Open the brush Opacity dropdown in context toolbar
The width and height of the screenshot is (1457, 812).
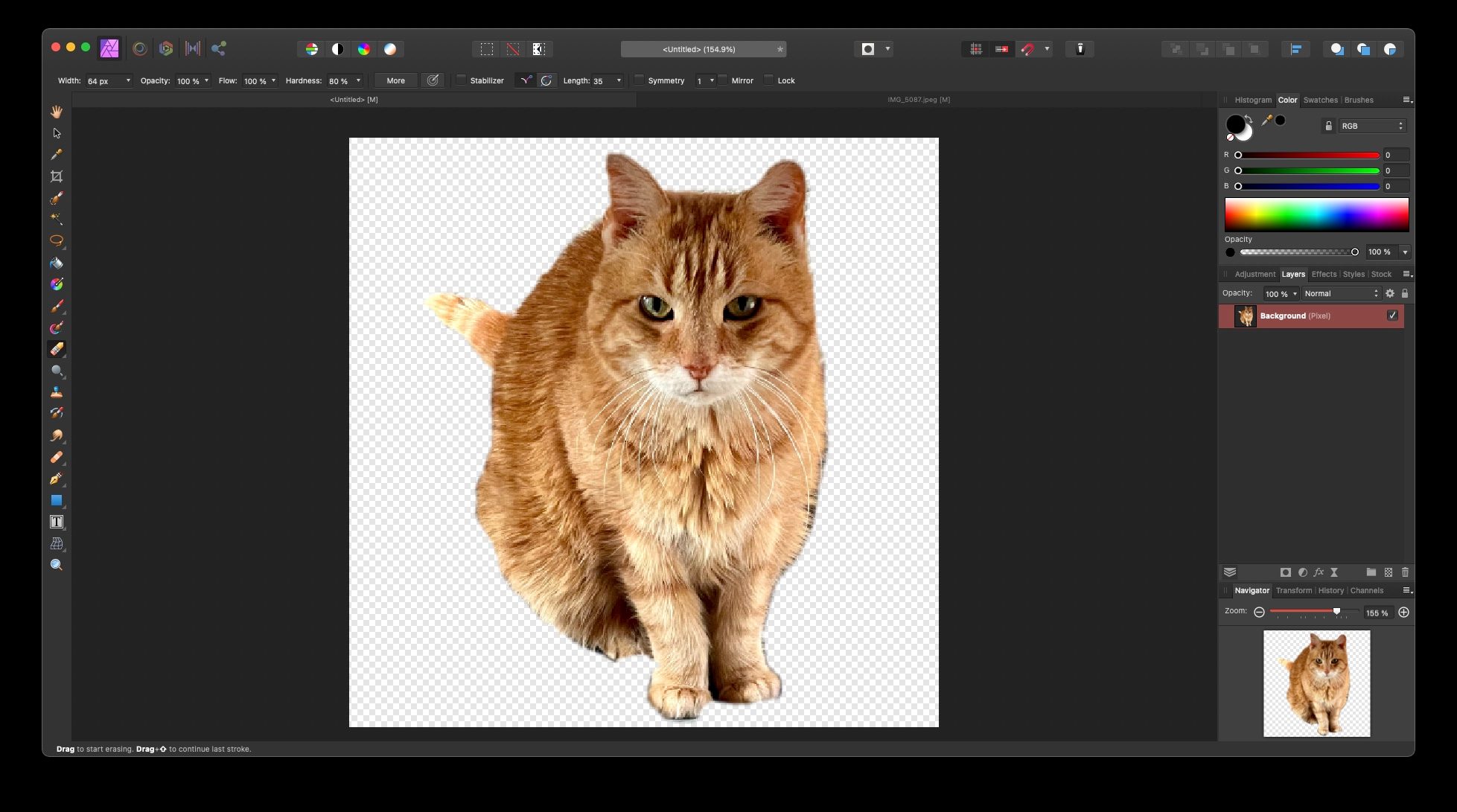206,80
